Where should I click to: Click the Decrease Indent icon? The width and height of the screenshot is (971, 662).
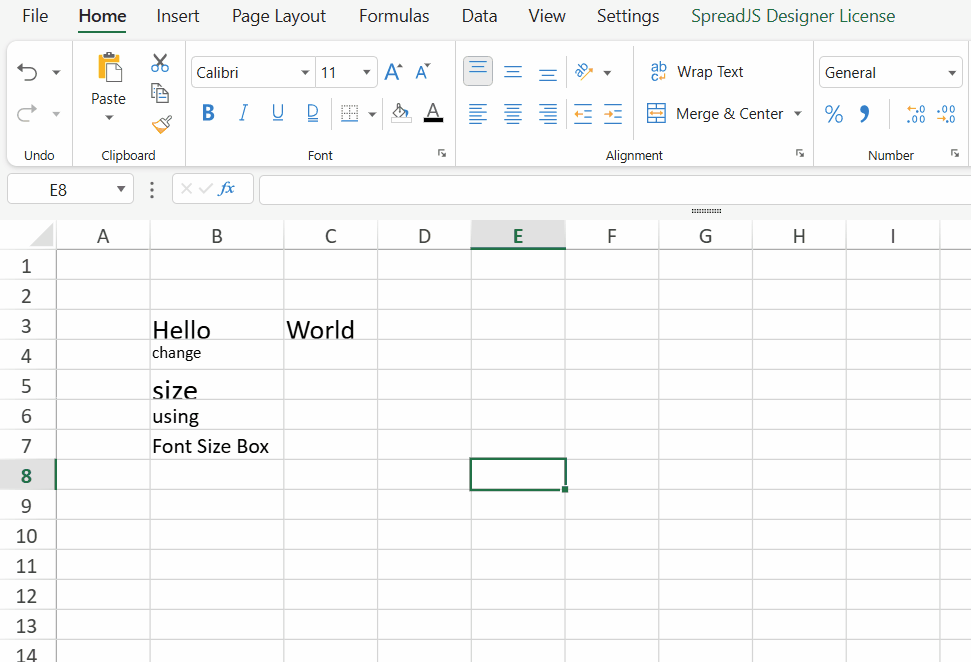[583, 114]
